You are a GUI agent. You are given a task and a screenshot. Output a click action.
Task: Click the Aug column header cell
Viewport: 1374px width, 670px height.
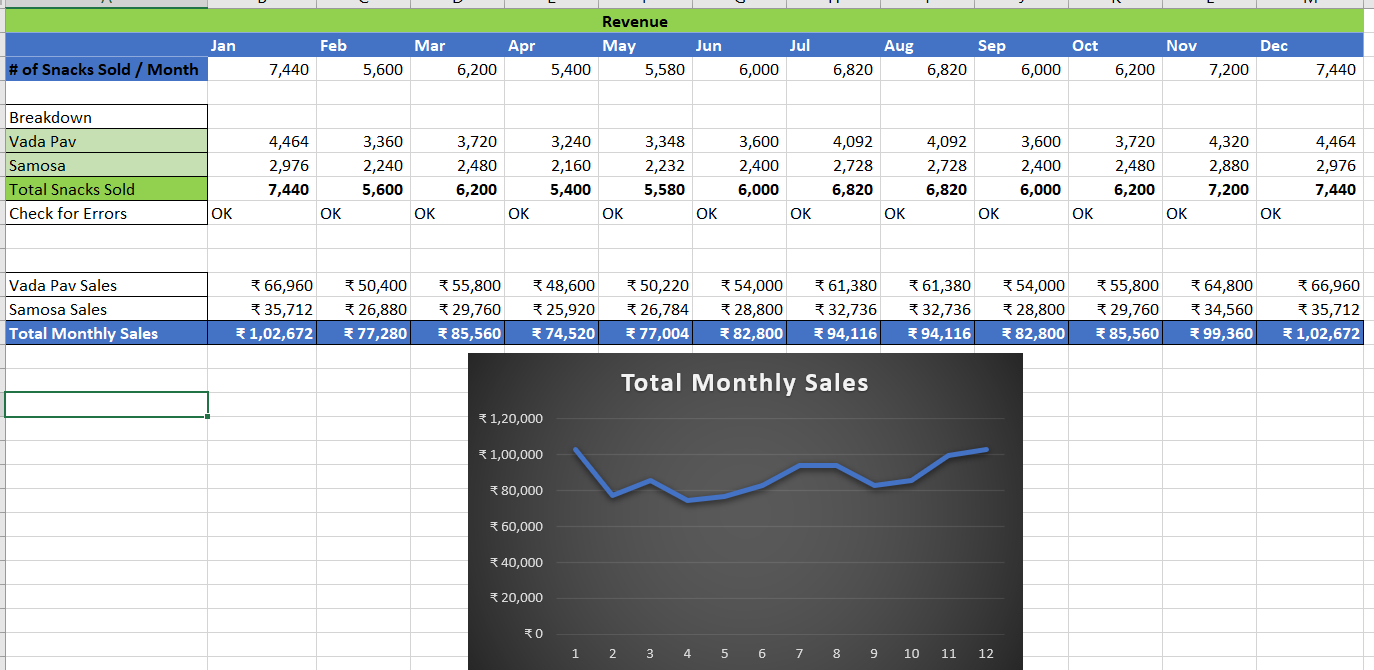pos(927,45)
